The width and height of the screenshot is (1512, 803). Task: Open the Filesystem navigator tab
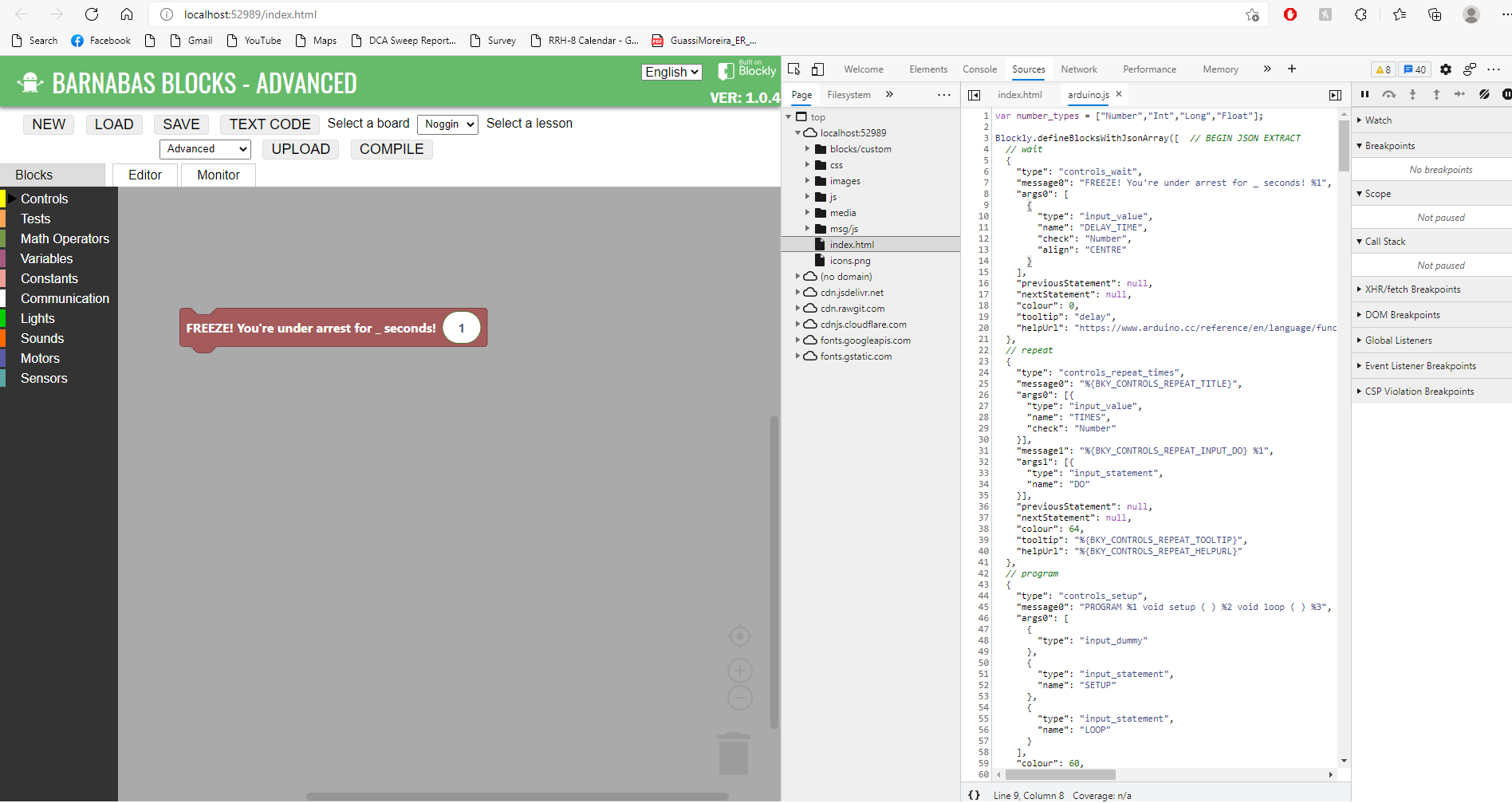coord(849,95)
